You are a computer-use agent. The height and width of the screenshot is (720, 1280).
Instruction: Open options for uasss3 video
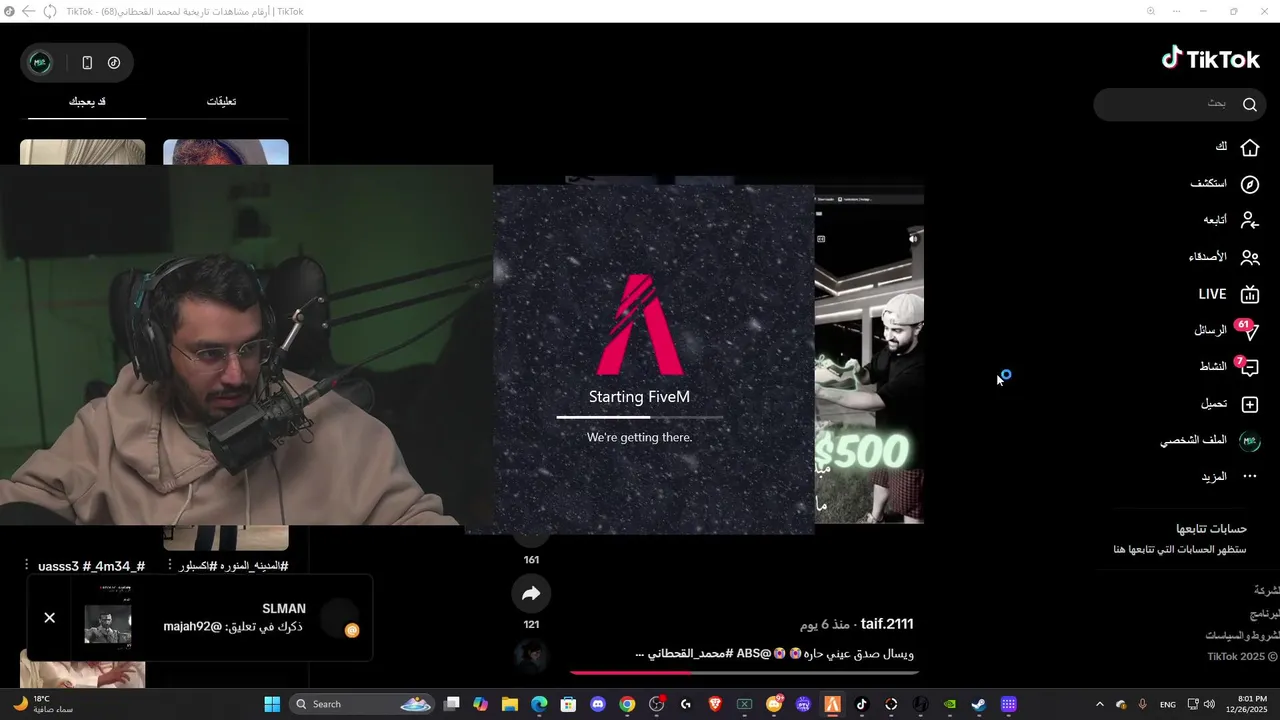click(x=26, y=565)
